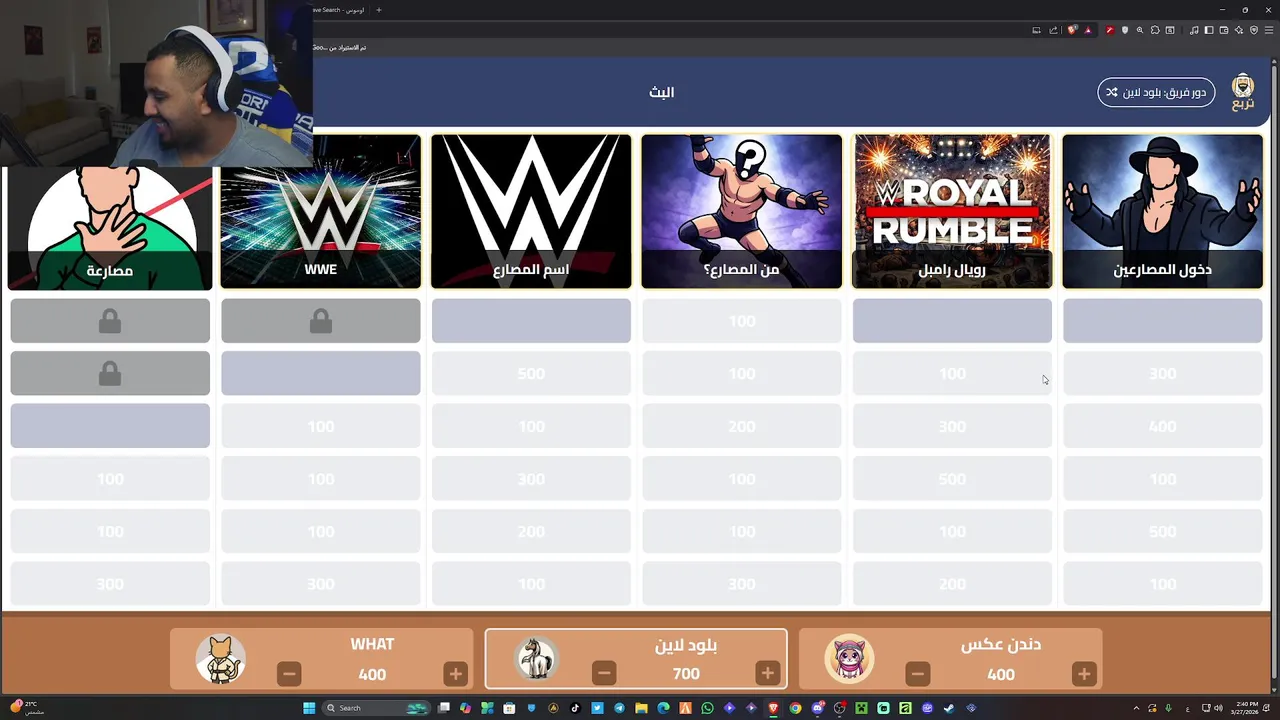Select the 300 cell under مصارعة column
This screenshot has width=1280, height=720.
[x=110, y=584]
